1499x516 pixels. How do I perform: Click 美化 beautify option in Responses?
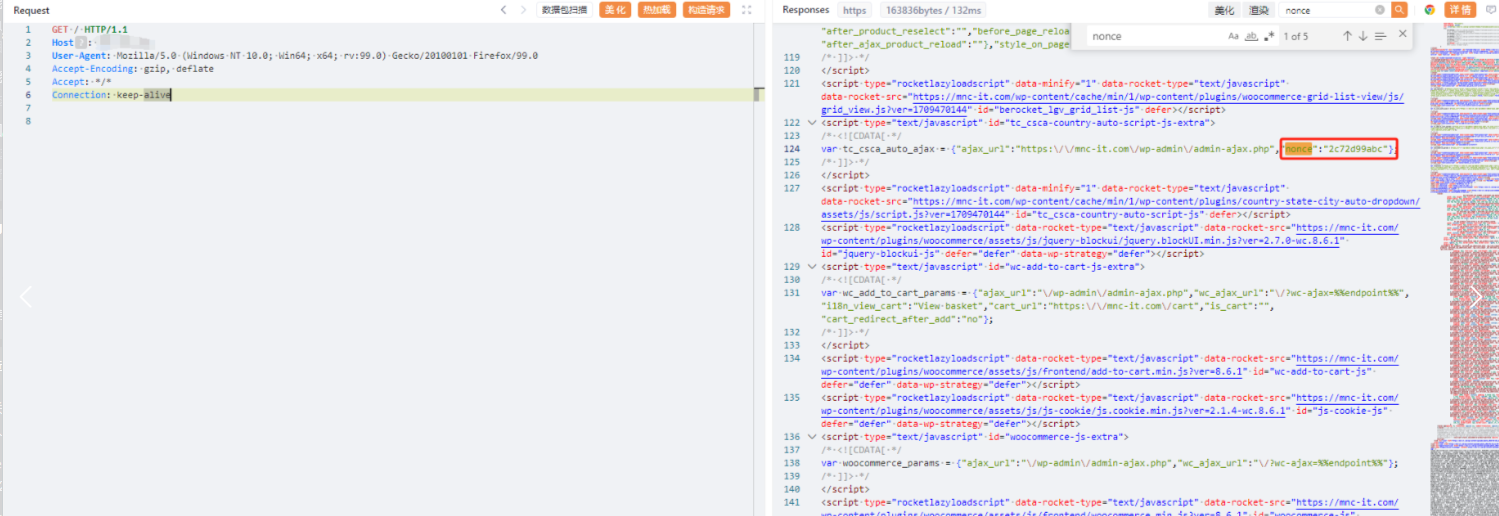(1224, 10)
